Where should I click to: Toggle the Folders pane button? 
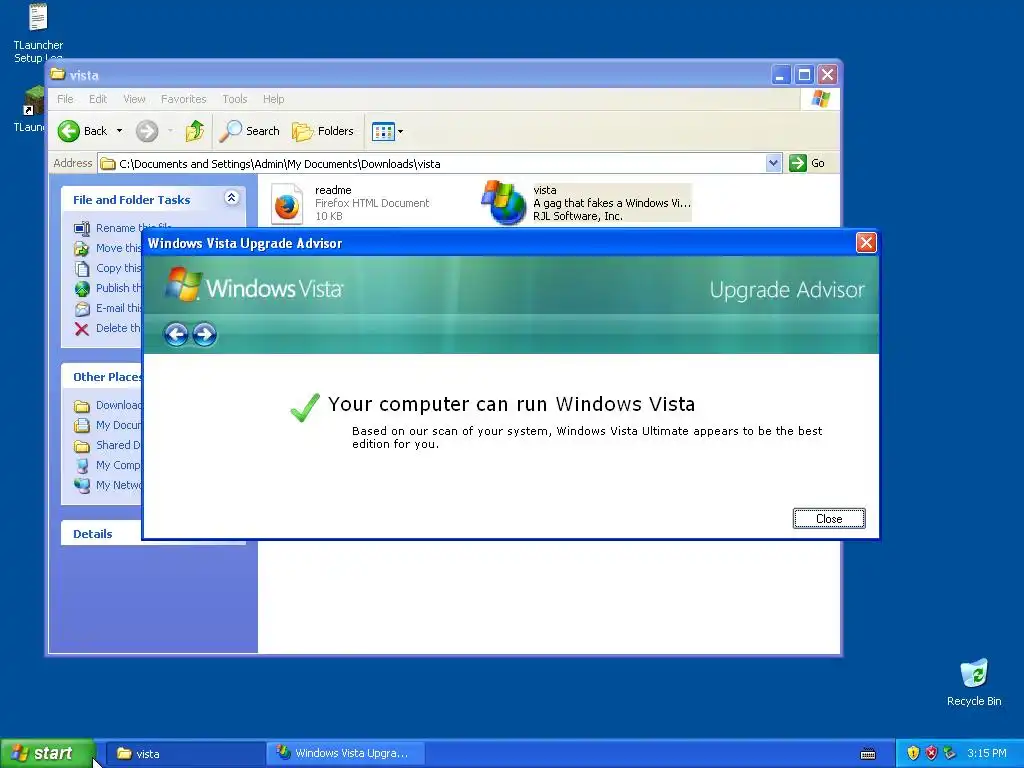pyautogui.click(x=323, y=131)
